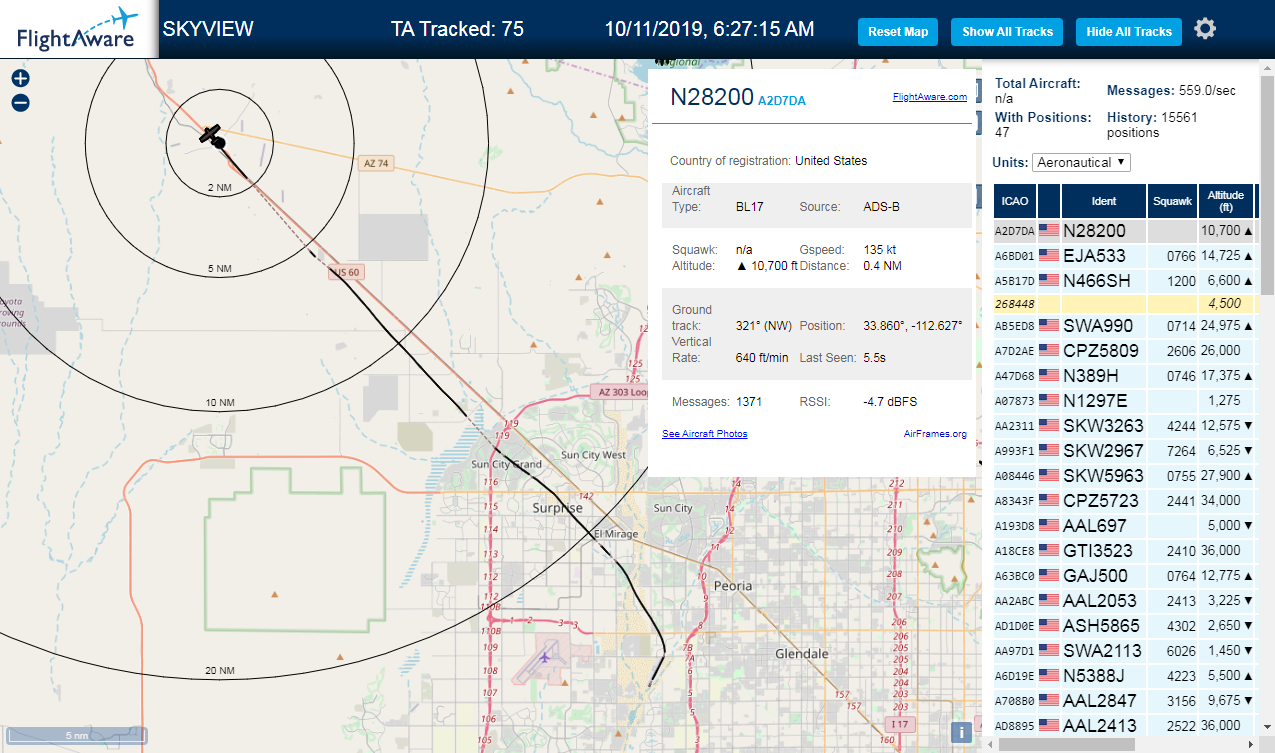Sort table by Ident column header
This screenshot has width=1275, height=753.
coord(1104,201)
